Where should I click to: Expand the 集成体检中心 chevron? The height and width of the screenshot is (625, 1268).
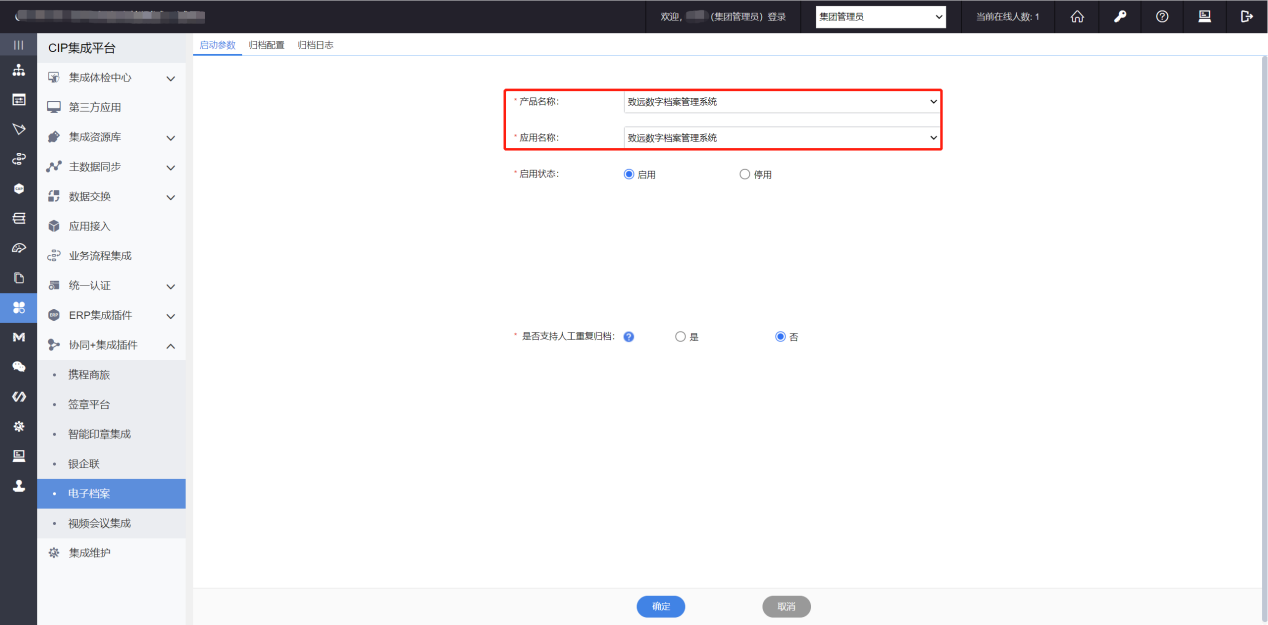[171, 78]
